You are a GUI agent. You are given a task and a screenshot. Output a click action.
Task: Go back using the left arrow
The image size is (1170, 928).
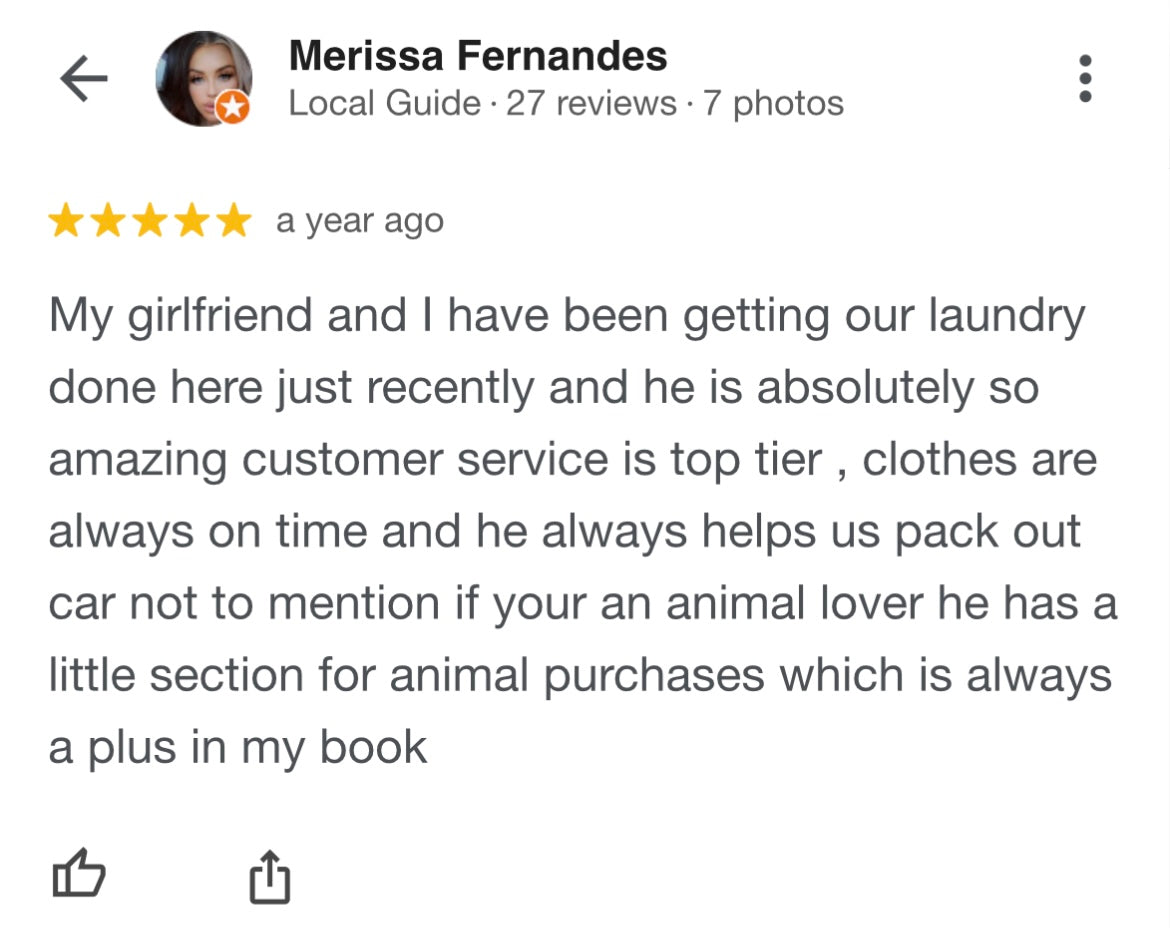point(84,79)
